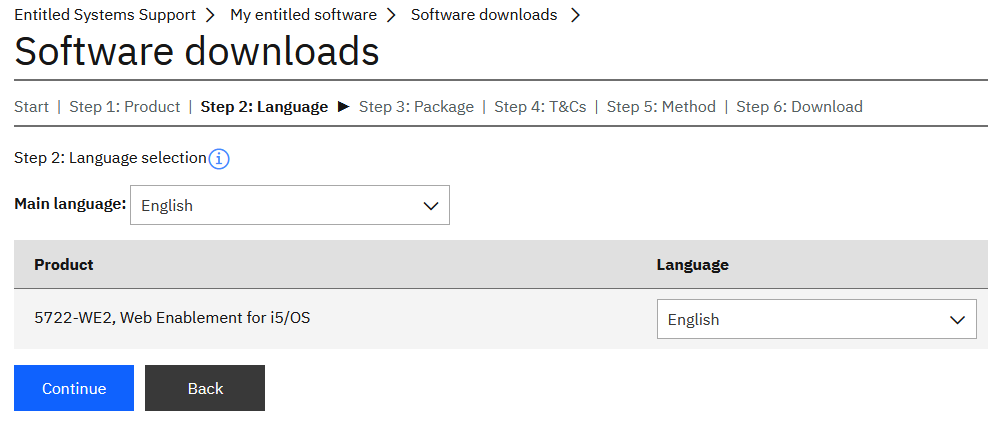Open Step 4: T&Cs
This screenshot has height=421, width=988.
tap(540, 106)
